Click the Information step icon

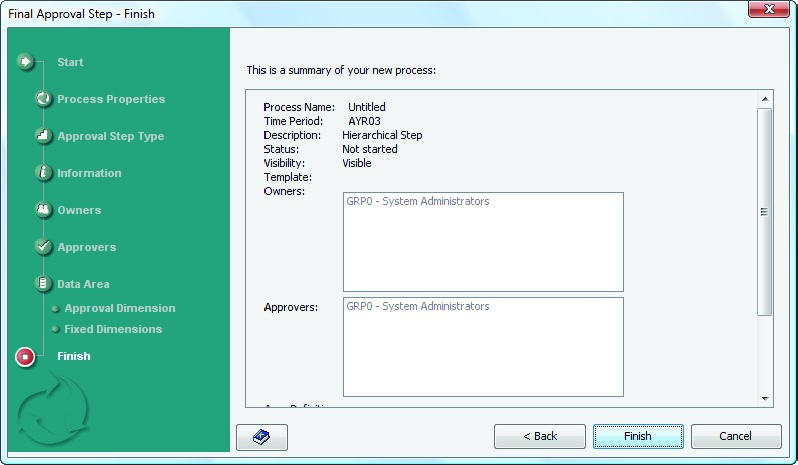[x=43, y=173]
